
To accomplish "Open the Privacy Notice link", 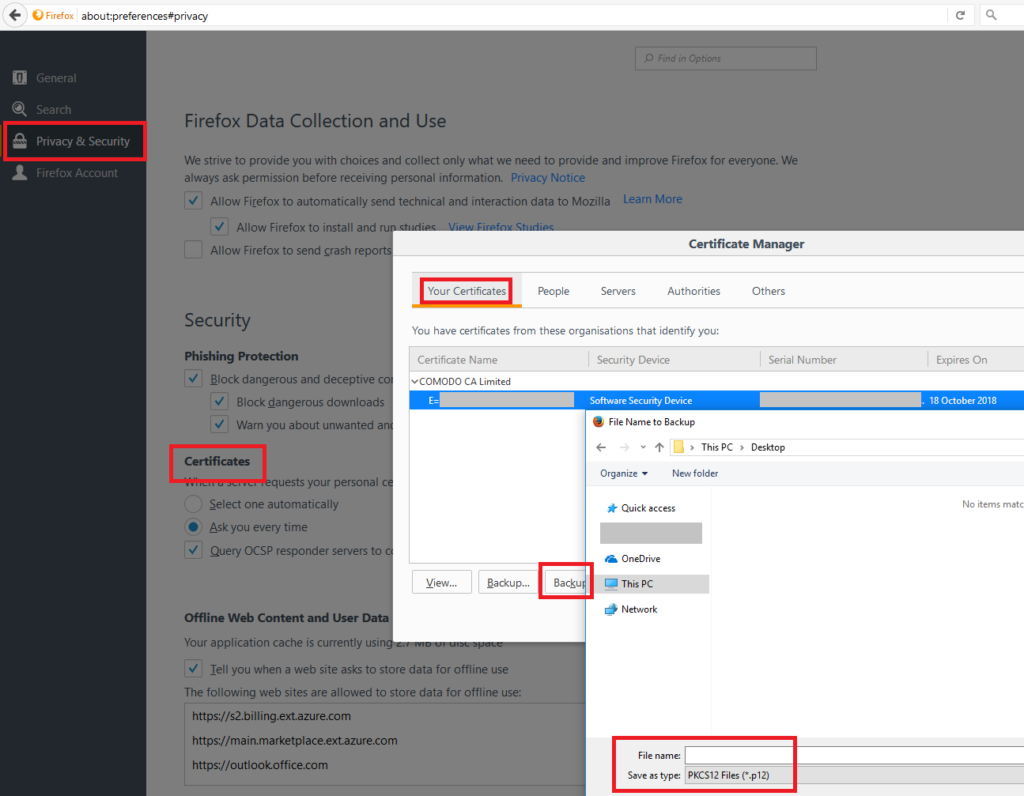I will [547, 178].
